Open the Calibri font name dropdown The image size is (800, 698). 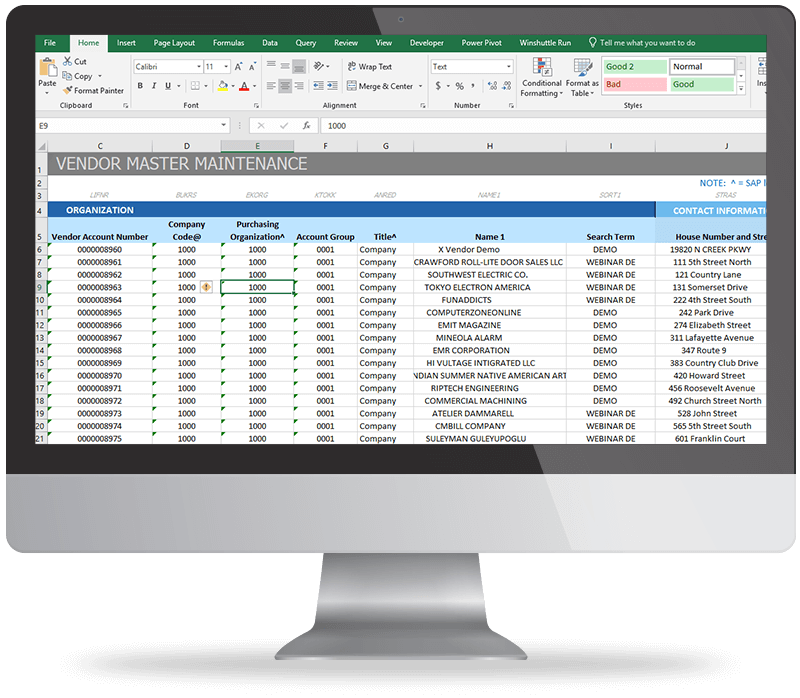pos(198,67)
